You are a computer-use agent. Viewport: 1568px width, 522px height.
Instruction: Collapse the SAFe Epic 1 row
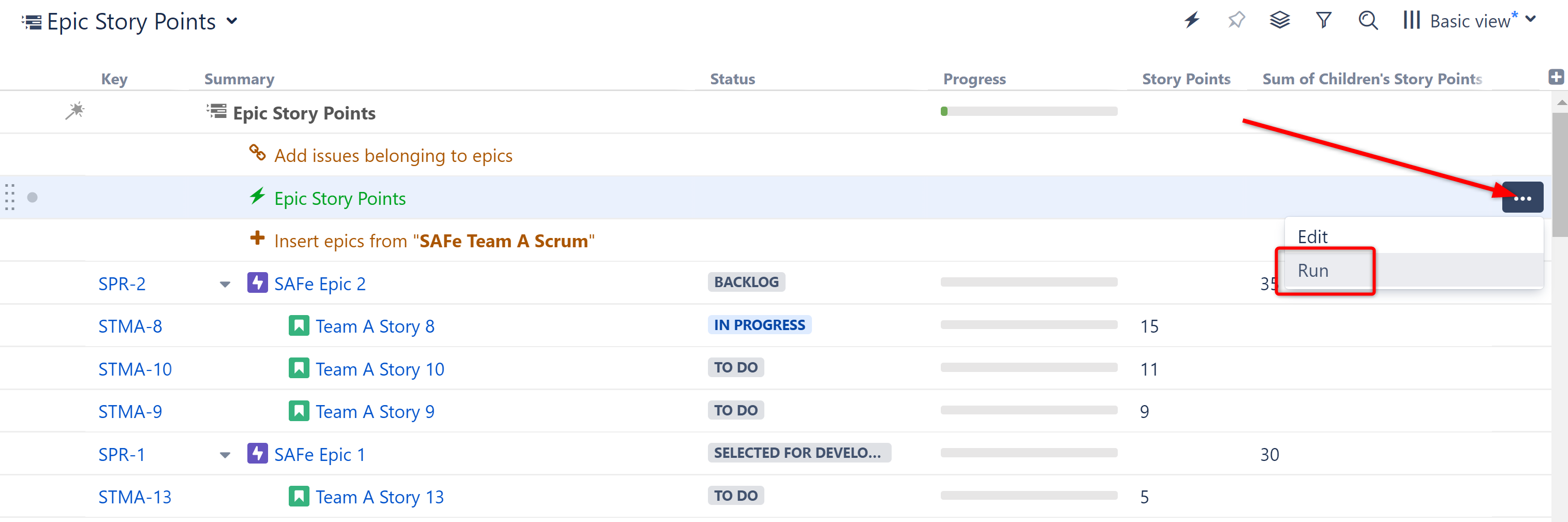pos(225,455)
